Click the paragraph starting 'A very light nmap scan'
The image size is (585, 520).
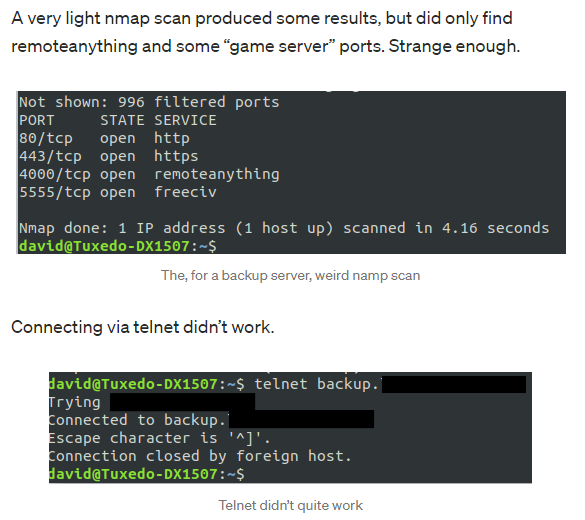click(x=266, y=32)
